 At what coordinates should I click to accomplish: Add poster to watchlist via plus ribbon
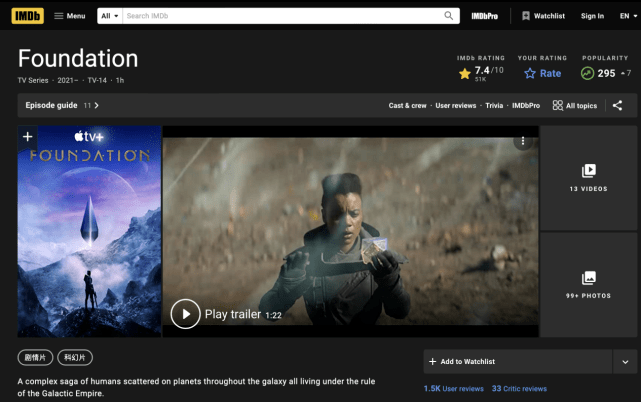tap(27, 137)
